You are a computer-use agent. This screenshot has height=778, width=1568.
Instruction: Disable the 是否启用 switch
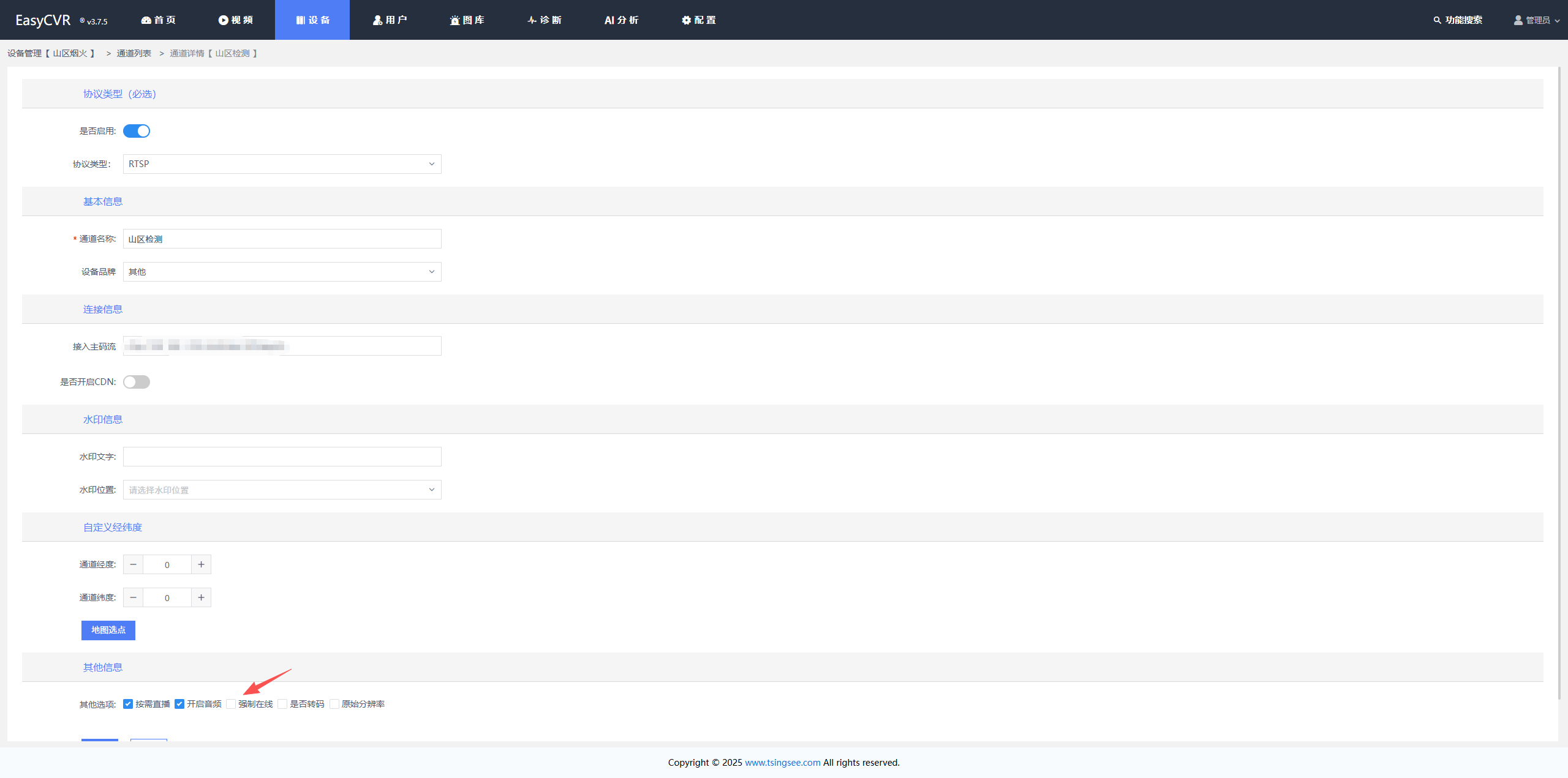click(137, 131)
